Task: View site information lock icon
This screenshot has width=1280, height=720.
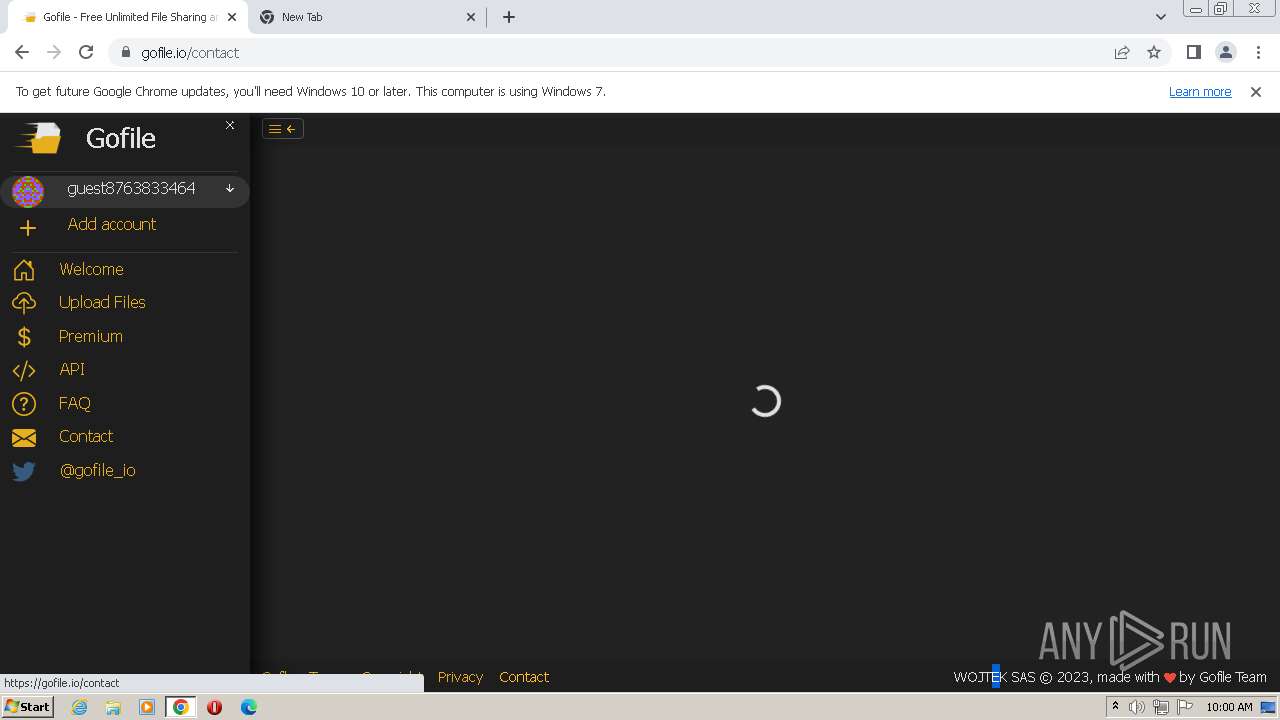Action: 126,52
